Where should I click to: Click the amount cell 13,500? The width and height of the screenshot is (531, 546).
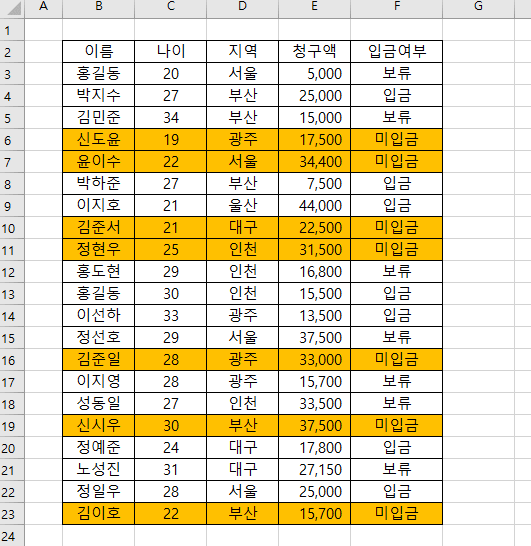point(315,315)
